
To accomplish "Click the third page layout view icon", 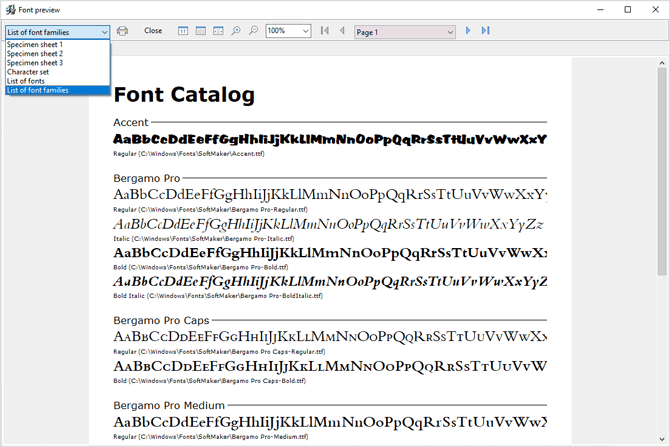I will [x=217, y=31].
